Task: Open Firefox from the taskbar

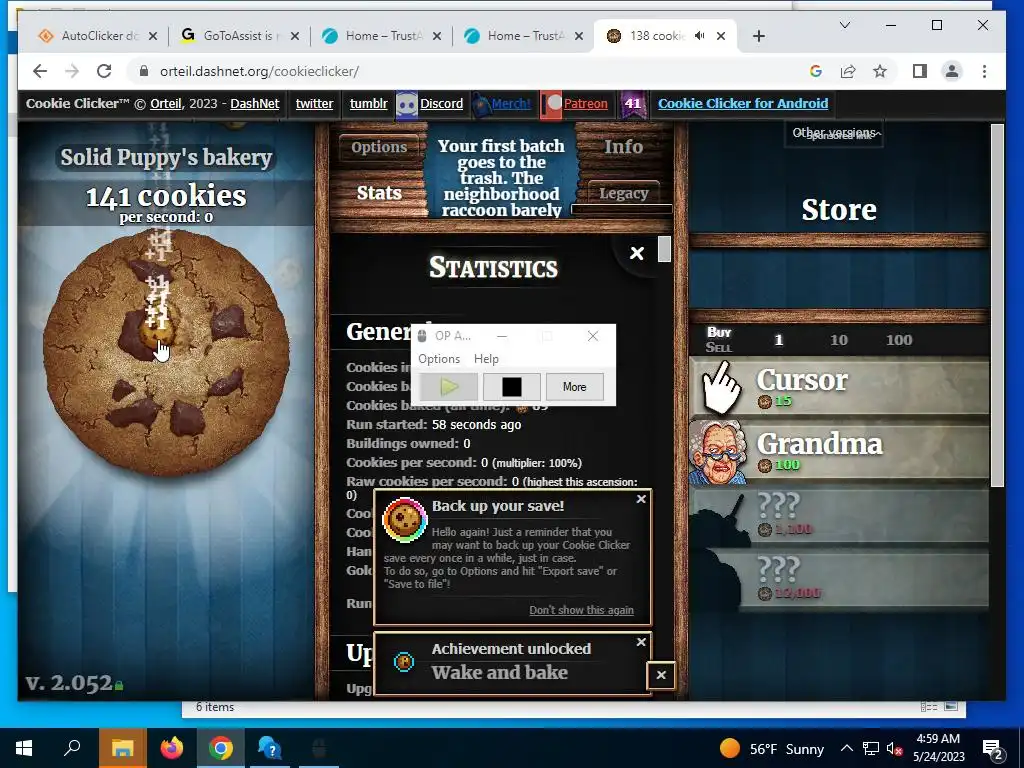Action: (x=172, y=748)
